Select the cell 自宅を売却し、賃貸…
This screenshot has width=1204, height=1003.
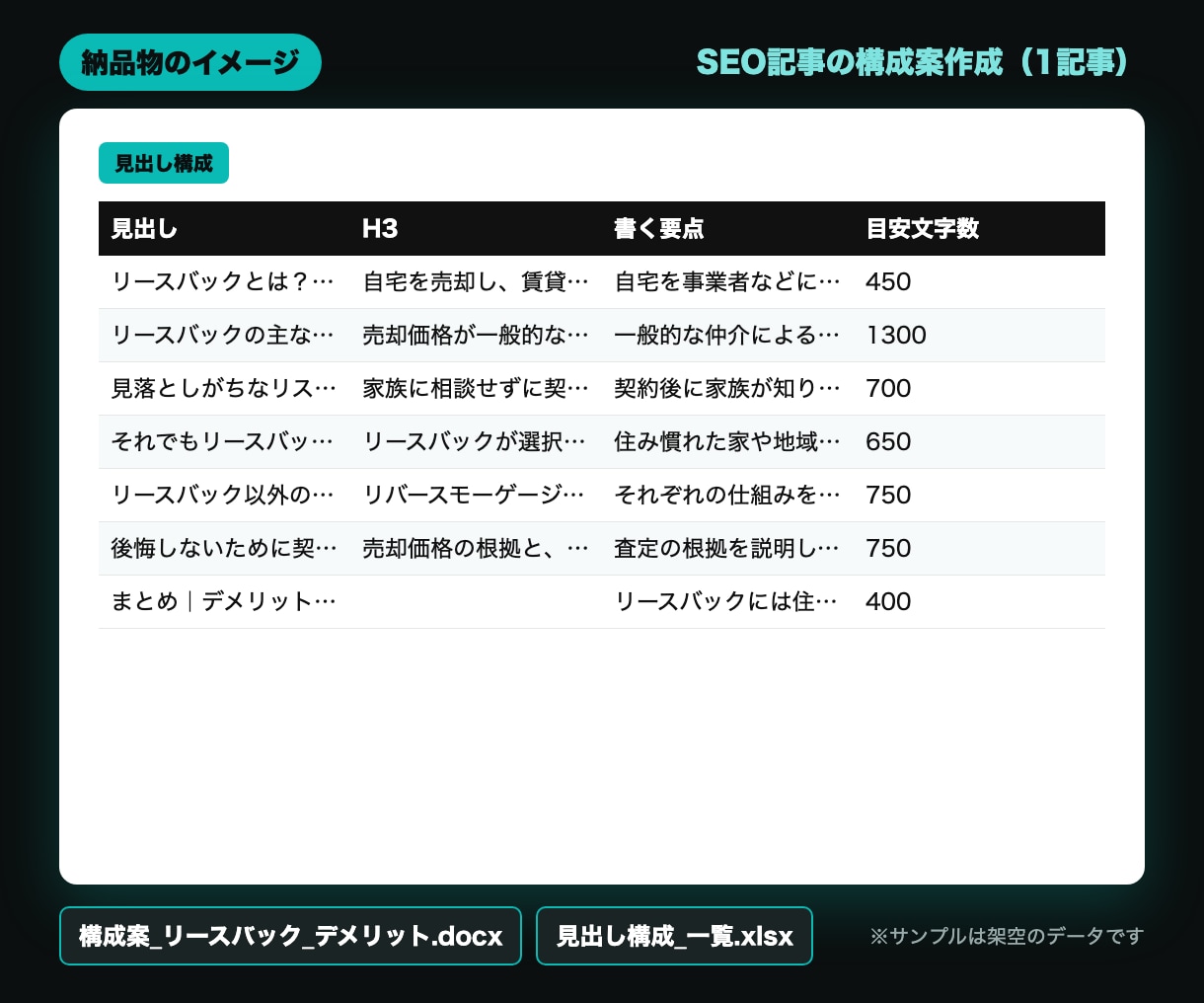(x=476, y=282)
